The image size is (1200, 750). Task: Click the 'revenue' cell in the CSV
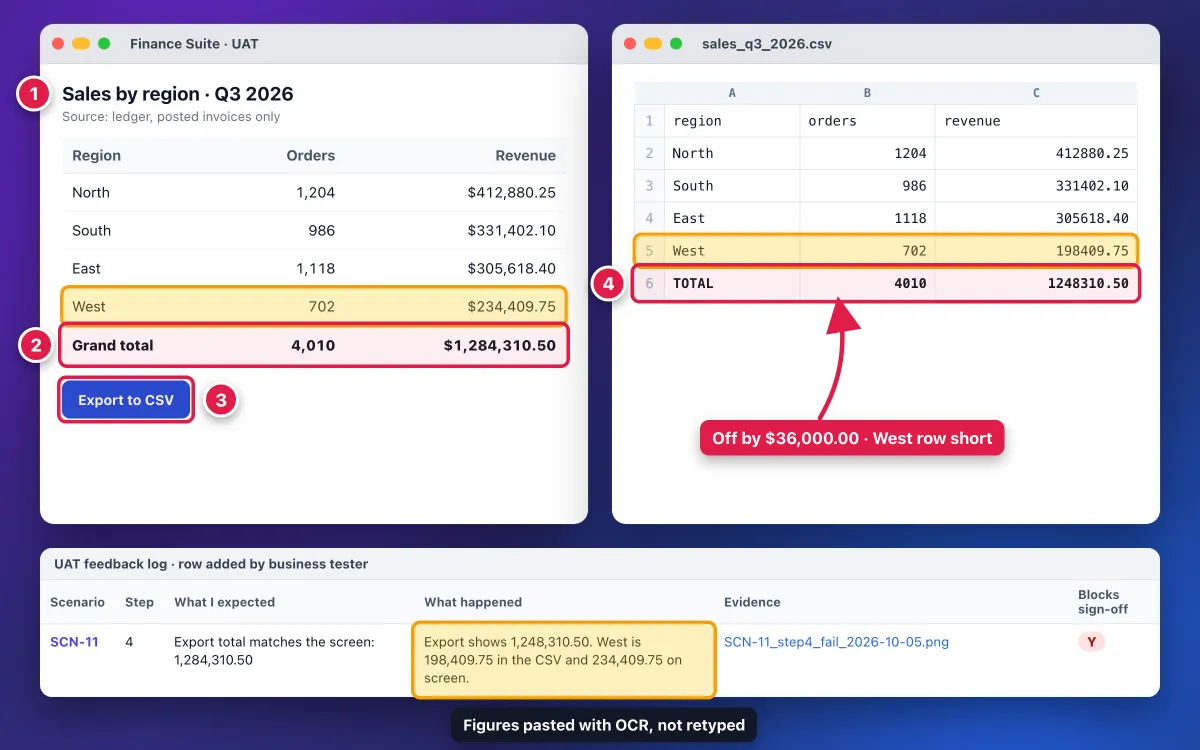(x=1036, y=121)
